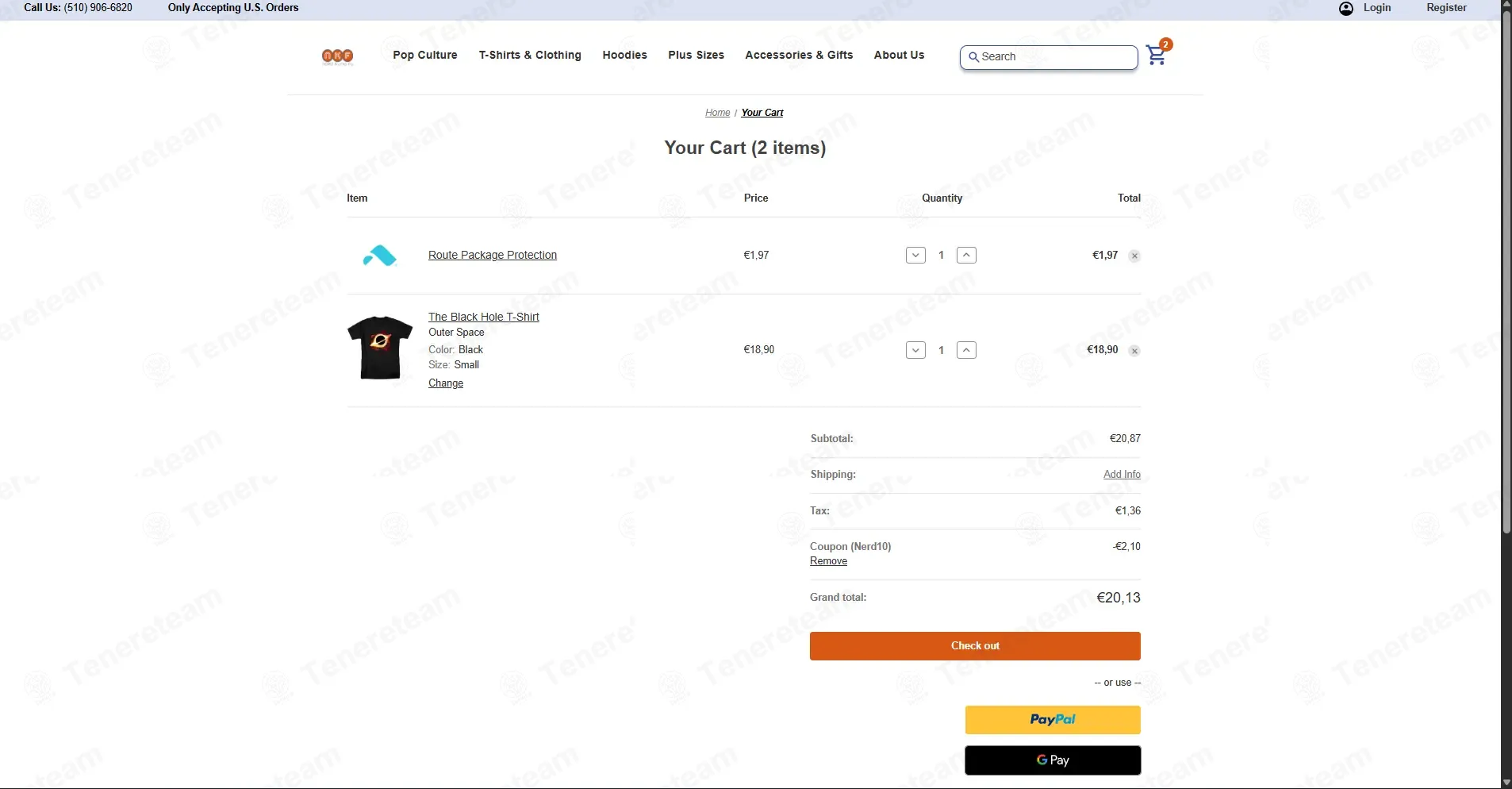Screen dimensions: 1512x789
Task: Open T-Shirts & Clothing menu
Action: (530, 55)
